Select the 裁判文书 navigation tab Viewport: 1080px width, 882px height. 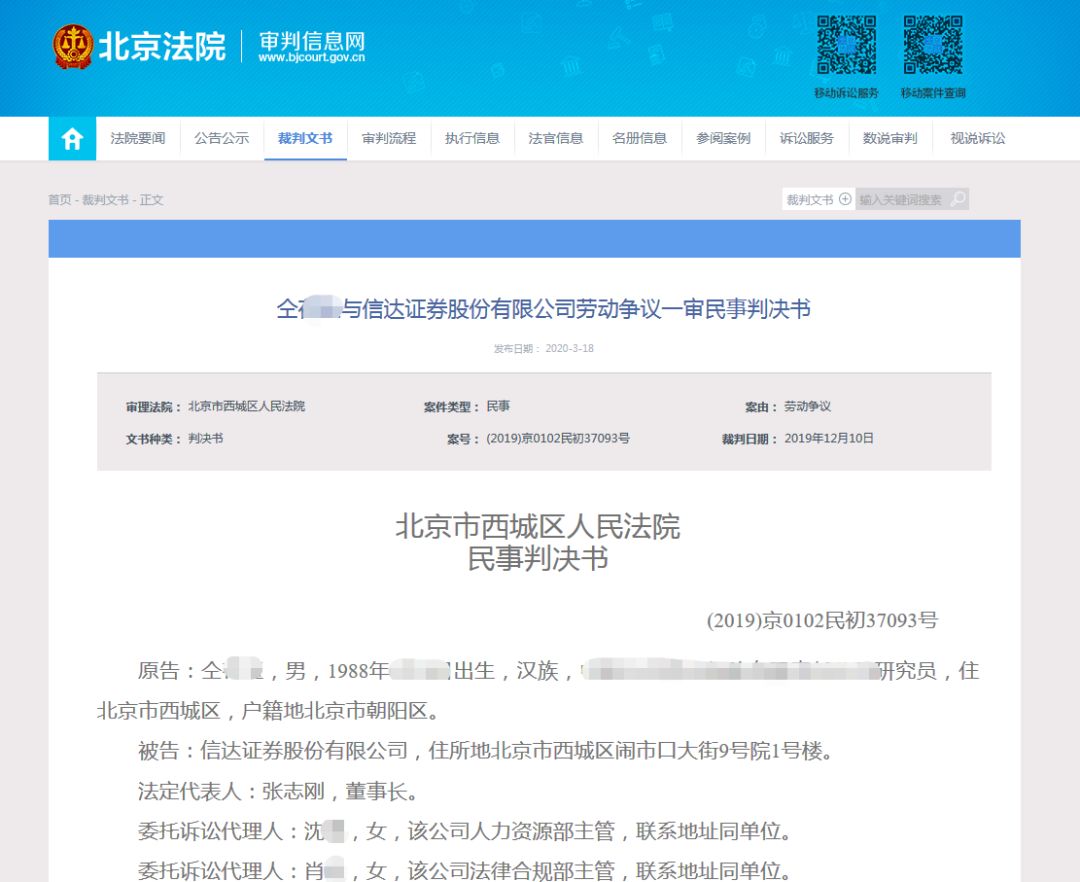pos(305,139)
